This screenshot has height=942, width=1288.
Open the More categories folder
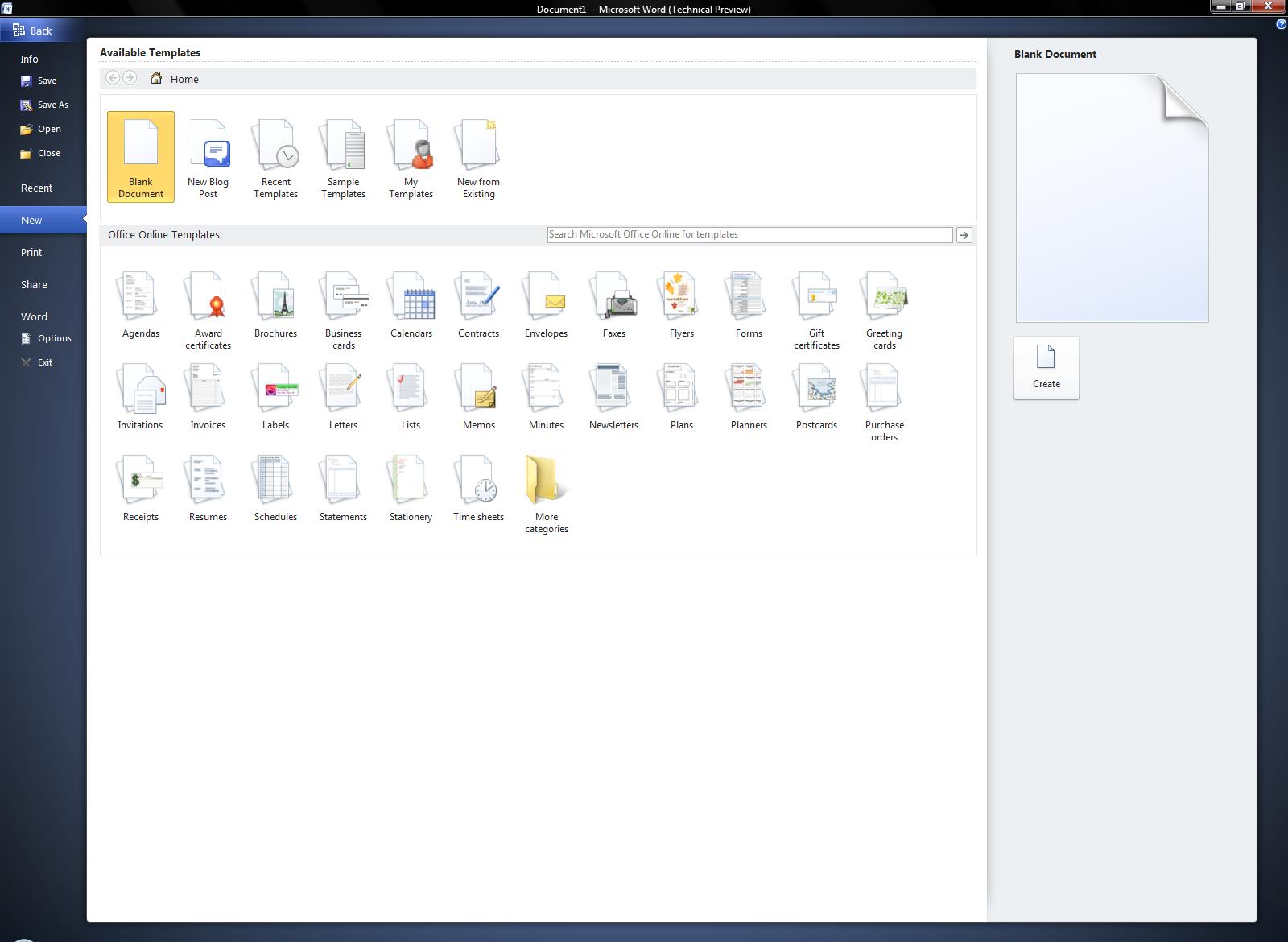[x=546, y=493]
